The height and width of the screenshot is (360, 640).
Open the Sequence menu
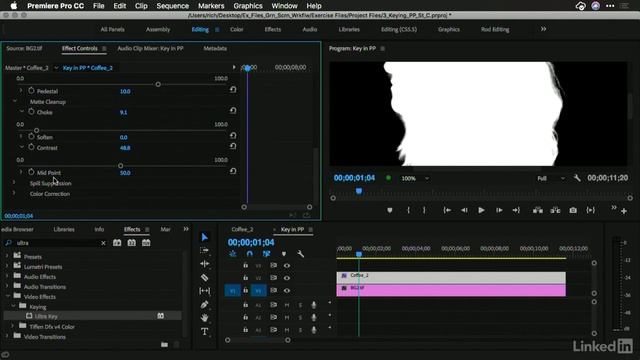(173, 6)
